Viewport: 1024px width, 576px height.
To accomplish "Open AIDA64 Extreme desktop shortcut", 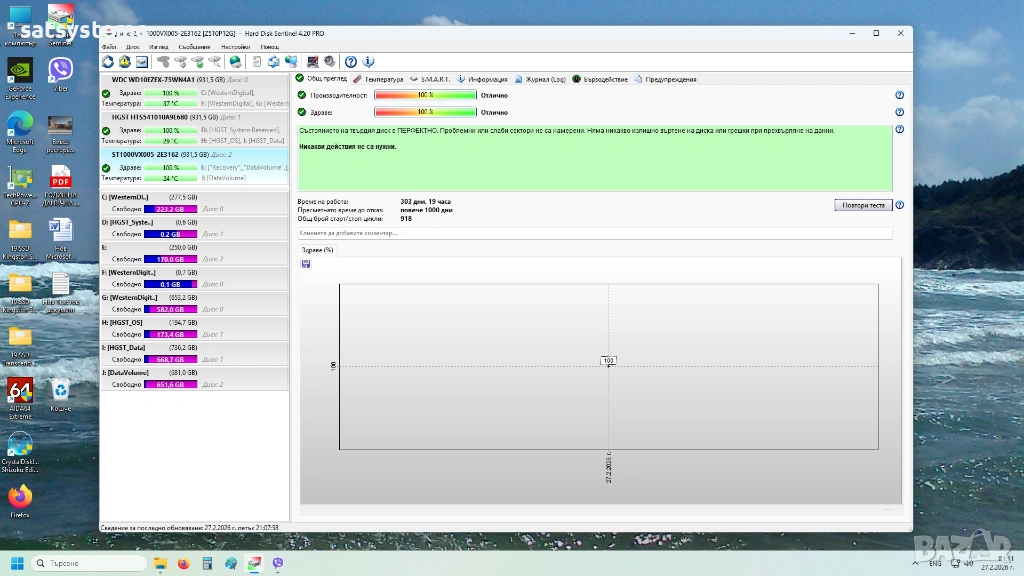I will point(20,396).
